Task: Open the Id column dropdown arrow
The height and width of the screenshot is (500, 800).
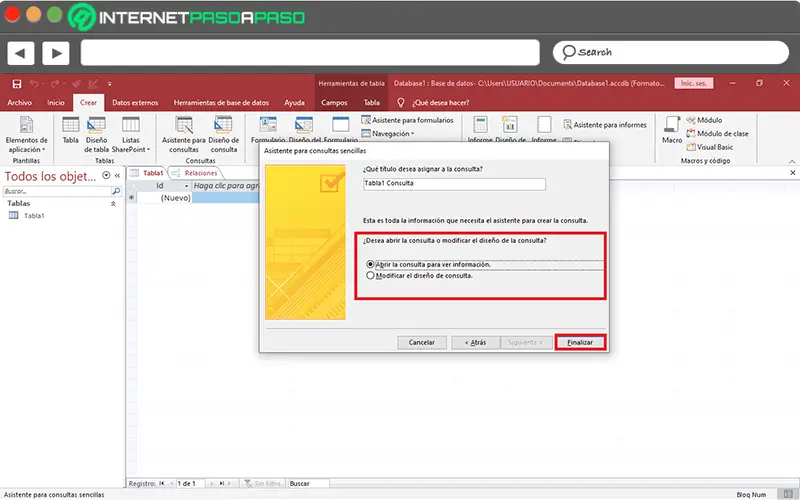Action: click(186, 186)
